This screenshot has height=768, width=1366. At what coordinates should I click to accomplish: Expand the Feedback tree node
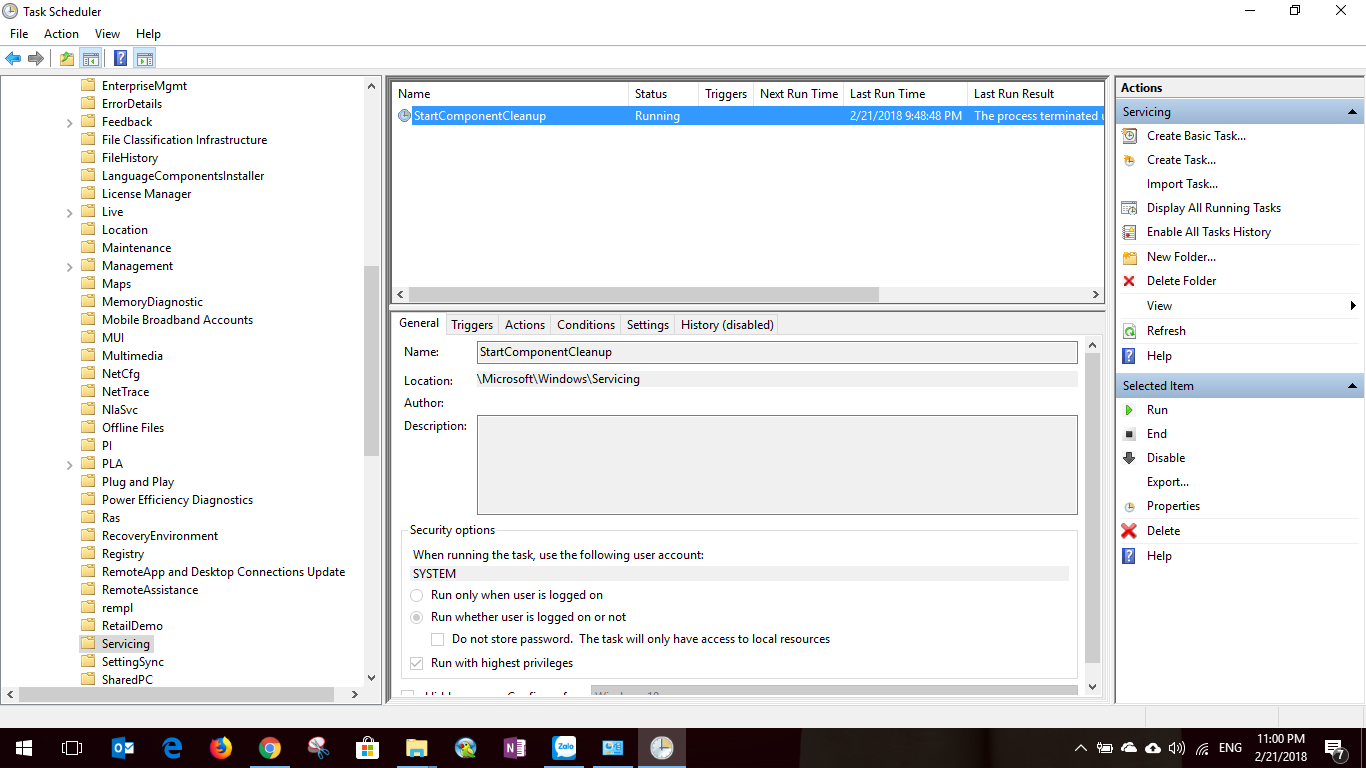tap(69, 121)
